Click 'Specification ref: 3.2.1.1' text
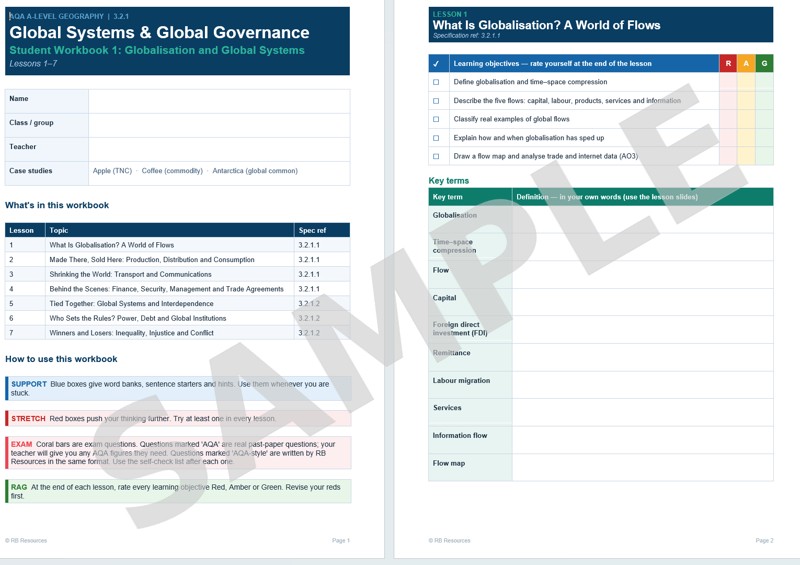 coord(466,36)
